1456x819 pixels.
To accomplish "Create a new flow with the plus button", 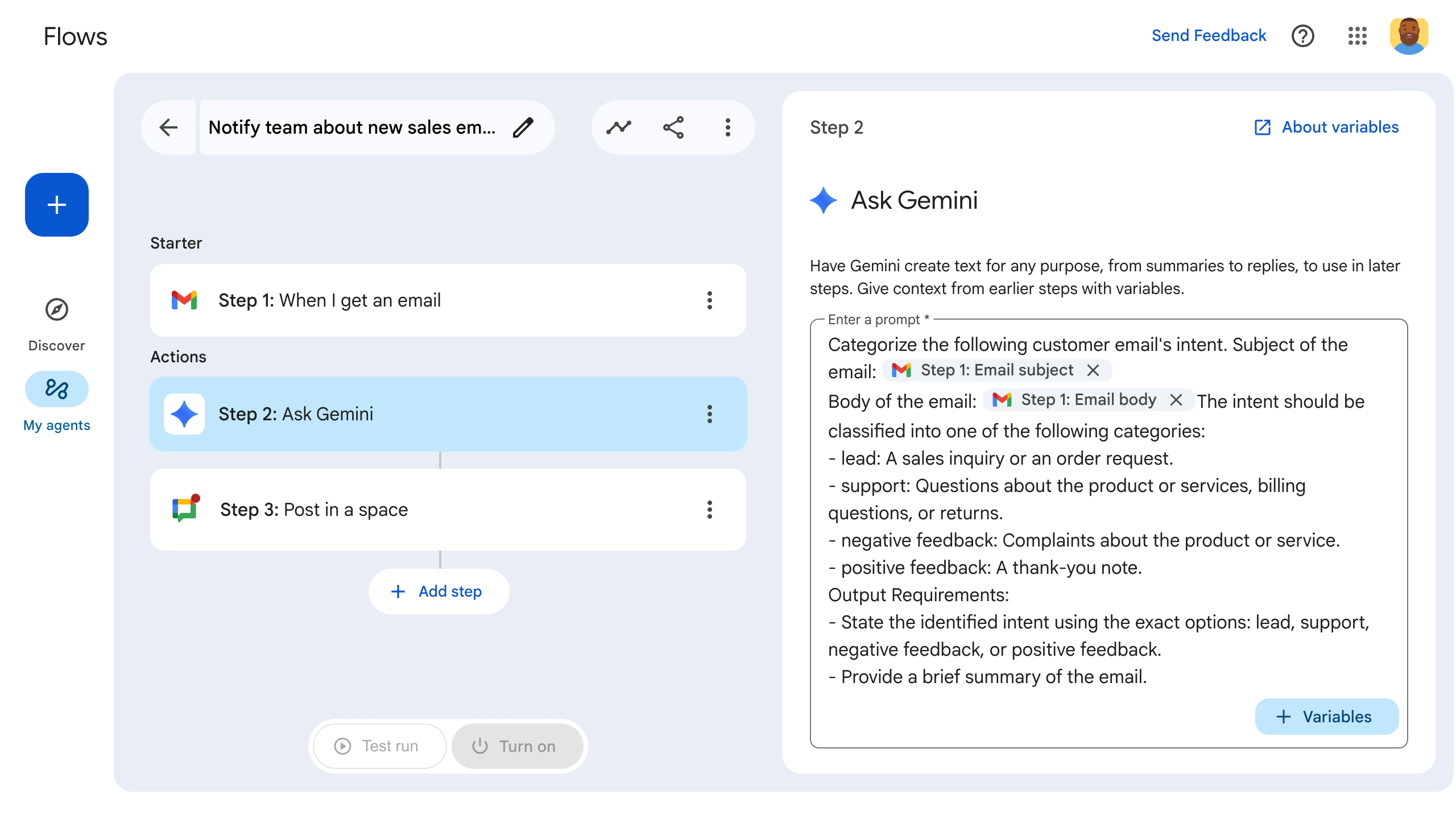I will (x=56, y=205).
